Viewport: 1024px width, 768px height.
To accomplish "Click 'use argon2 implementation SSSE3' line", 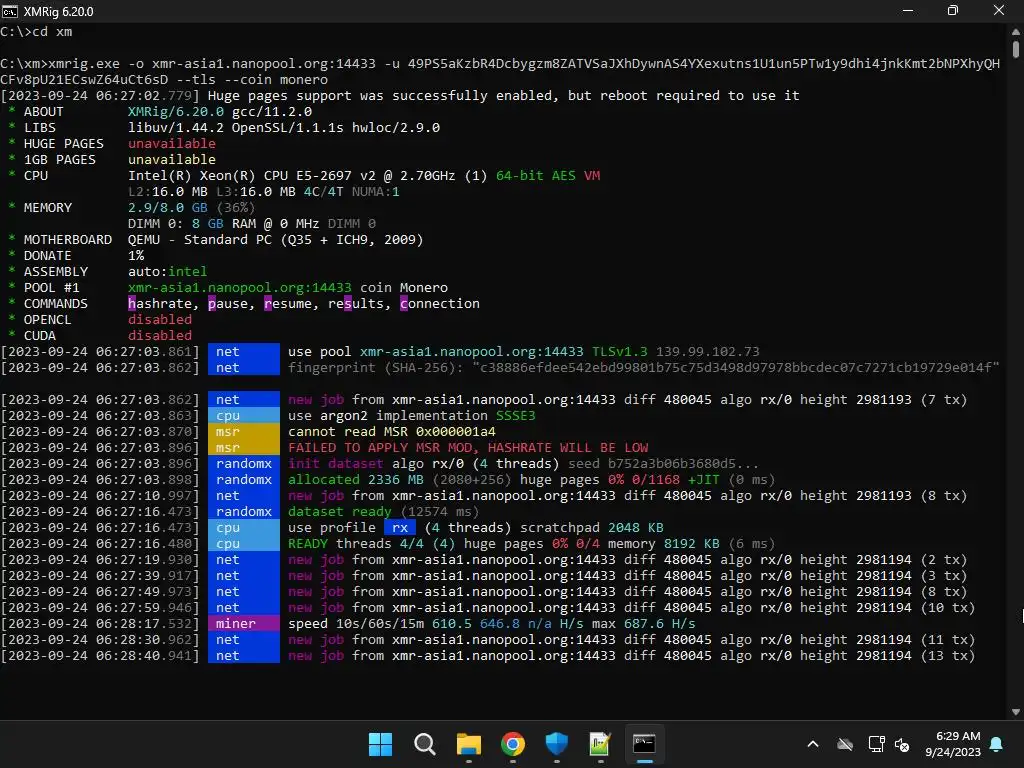I will tap(411, 415).
